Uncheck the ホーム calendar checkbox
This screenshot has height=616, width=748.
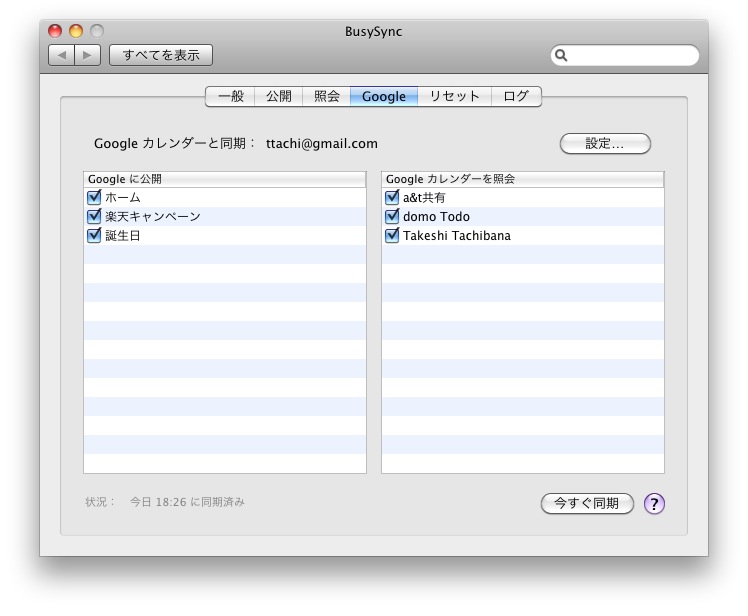[x=95, y=198]
